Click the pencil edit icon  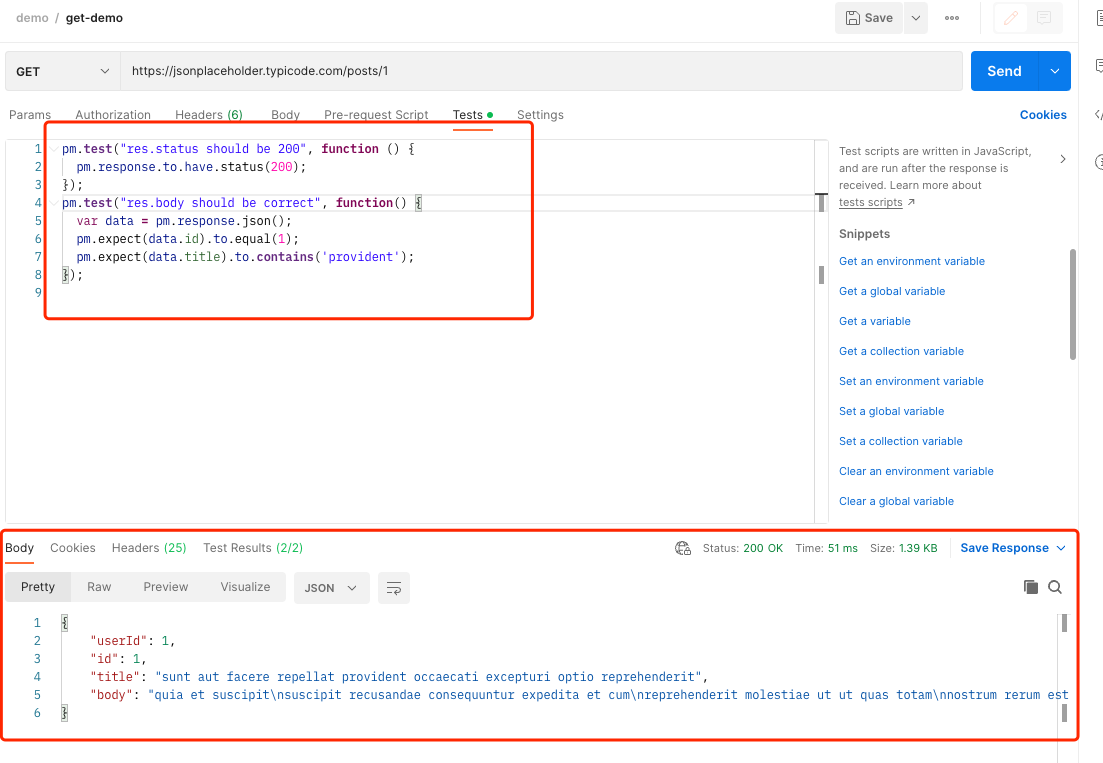tap(1011, 18)
